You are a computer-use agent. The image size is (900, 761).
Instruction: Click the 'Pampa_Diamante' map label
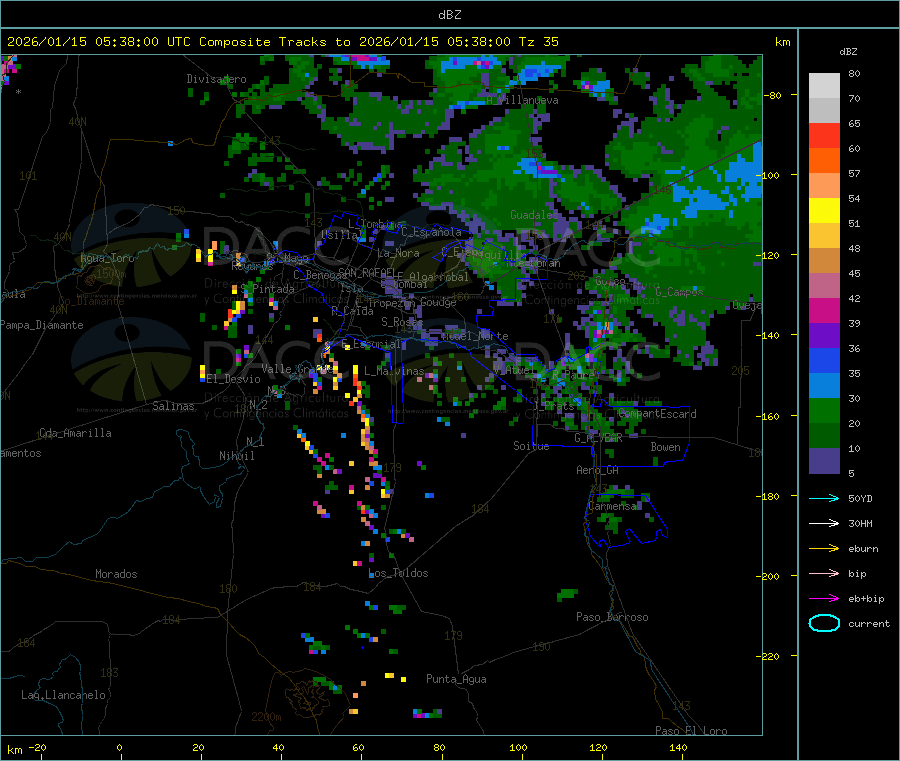pos(42,325)
